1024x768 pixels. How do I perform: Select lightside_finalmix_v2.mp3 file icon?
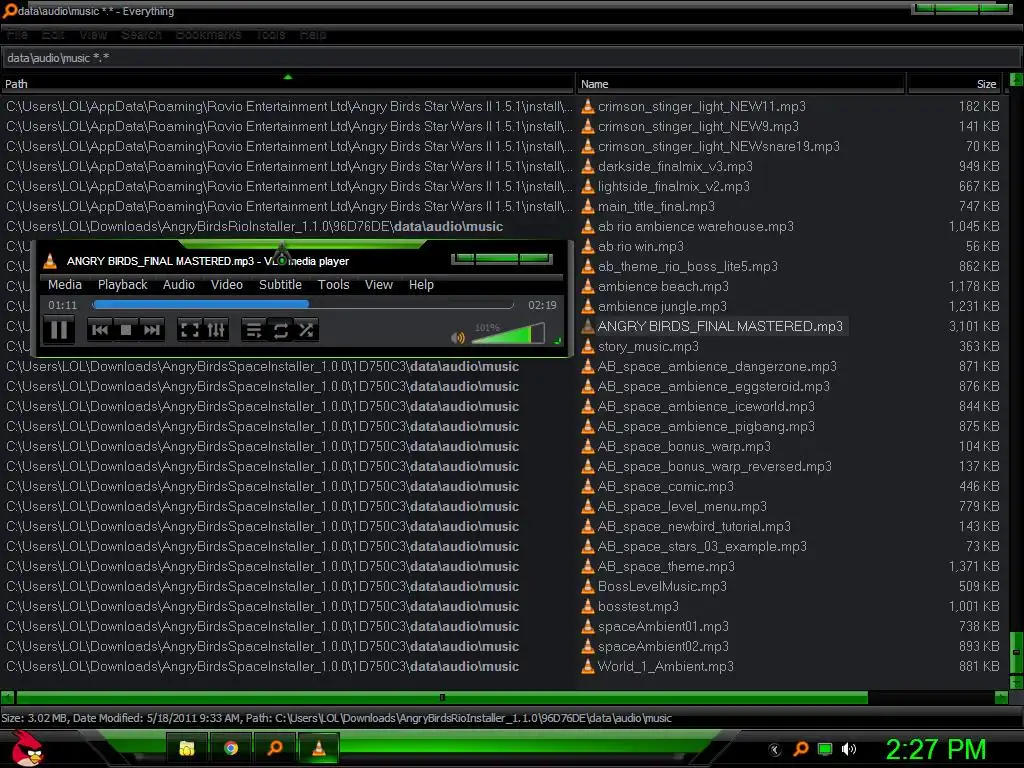tap(588, 187)
